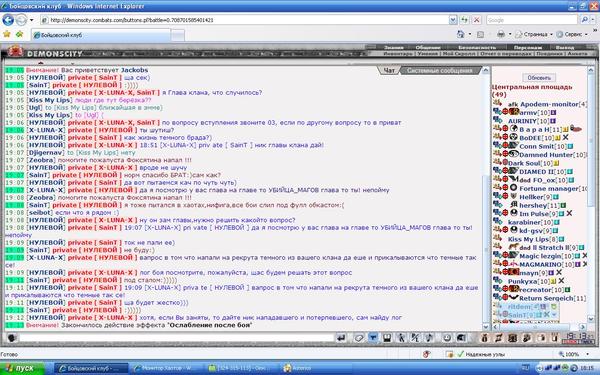Click the music note sound icon in chat toolbar
The image size is (600, 375).
(429, 338)
